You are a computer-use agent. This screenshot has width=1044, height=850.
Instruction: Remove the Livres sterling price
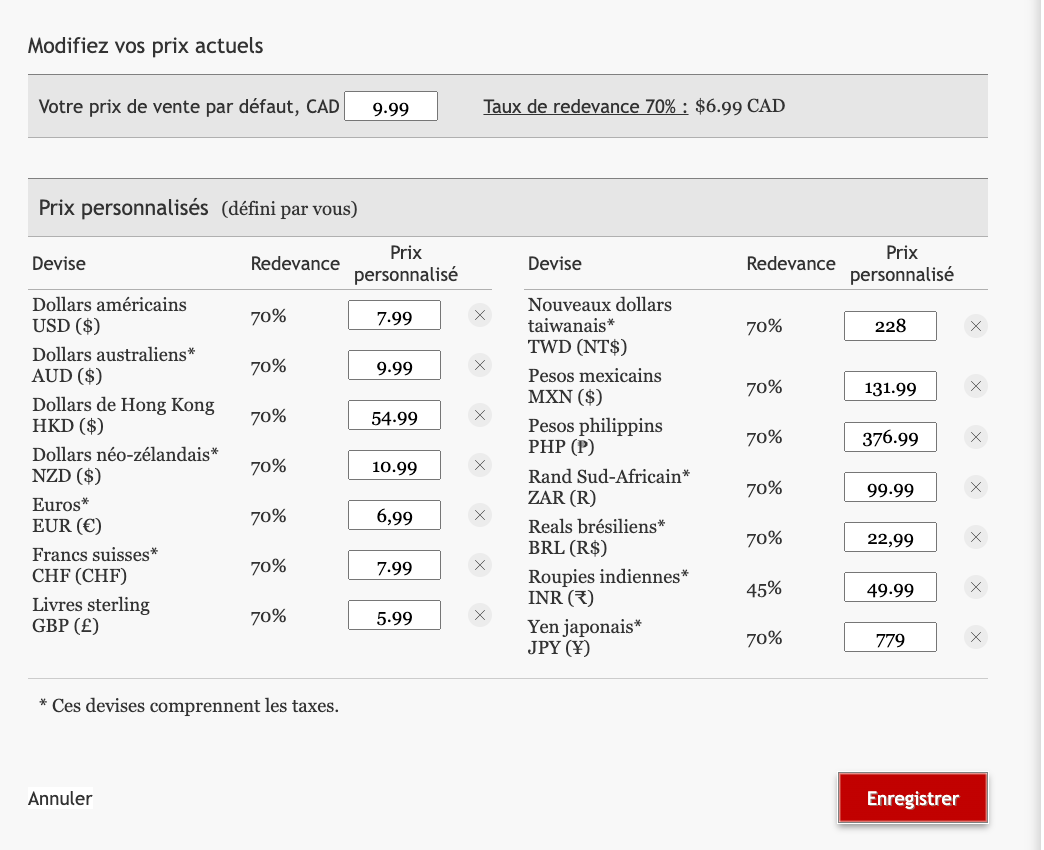[x=479, y=617]
